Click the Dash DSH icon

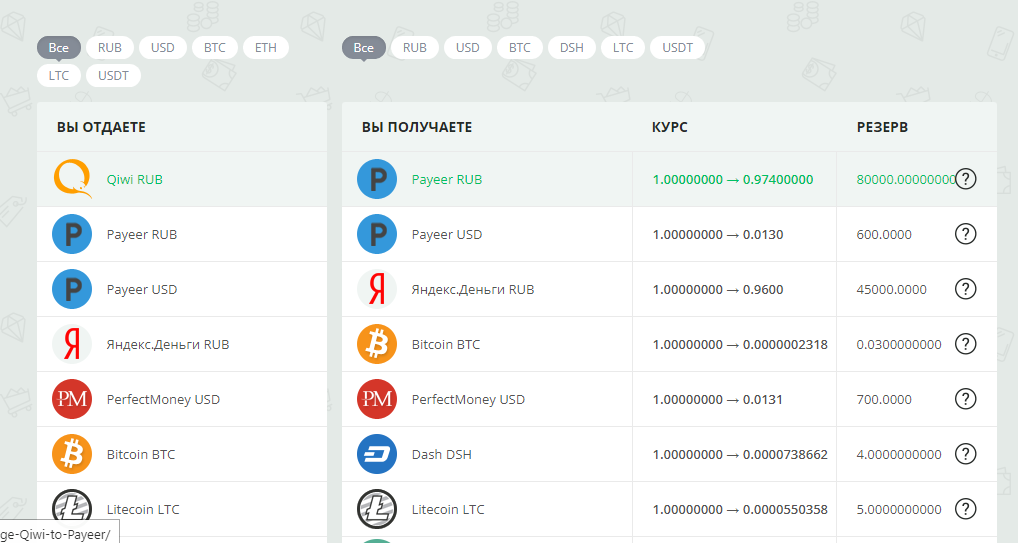click(x=377, y=454)
